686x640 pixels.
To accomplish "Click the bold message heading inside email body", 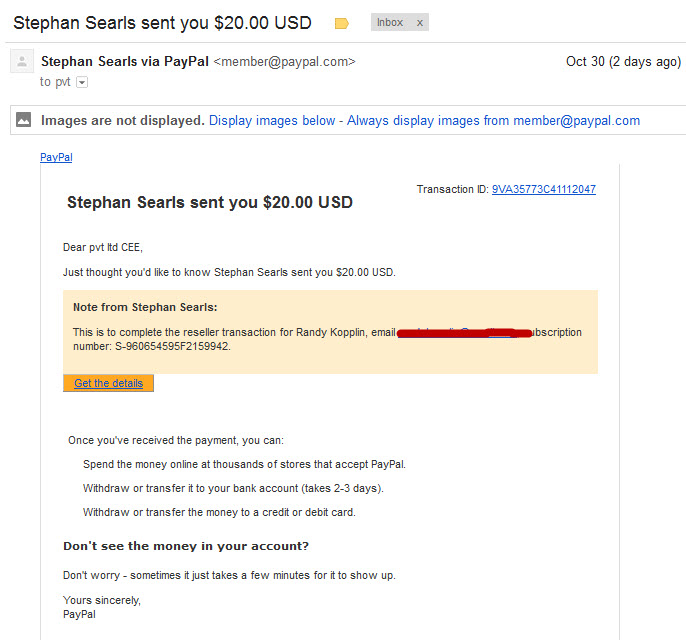I will point(210,203).
